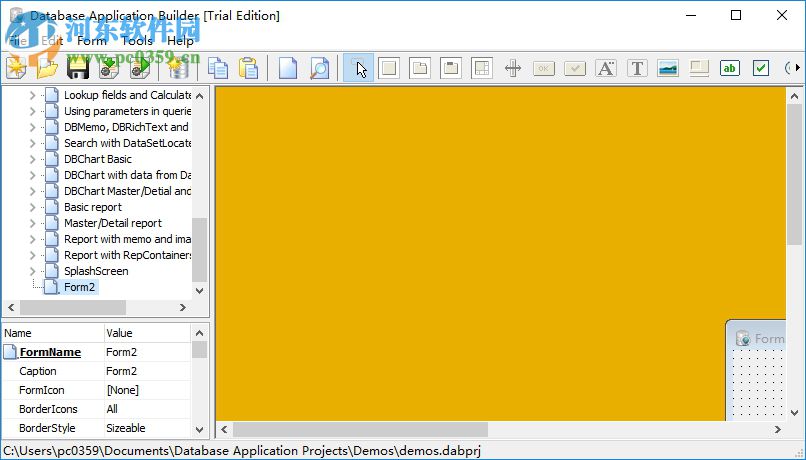The height and width of the screenshot is (460, 806).
Task: Click the Run project green play icon
Action: 140,68
